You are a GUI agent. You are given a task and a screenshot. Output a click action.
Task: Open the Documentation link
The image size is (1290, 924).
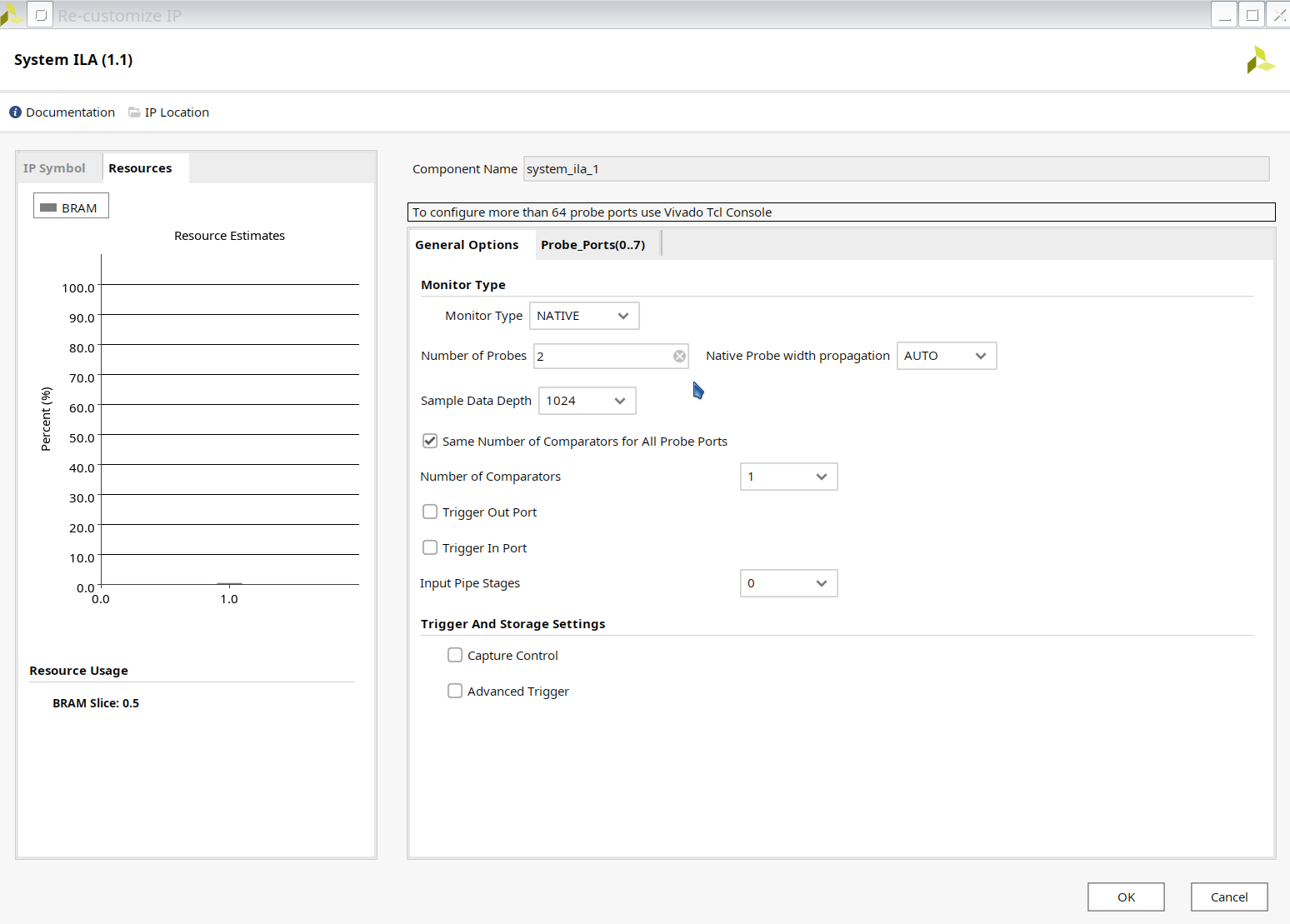click(x=70, y=112)
